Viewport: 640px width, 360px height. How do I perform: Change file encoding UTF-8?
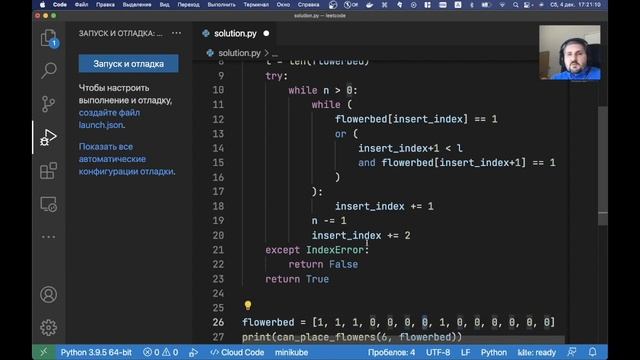tap(438, 352)
